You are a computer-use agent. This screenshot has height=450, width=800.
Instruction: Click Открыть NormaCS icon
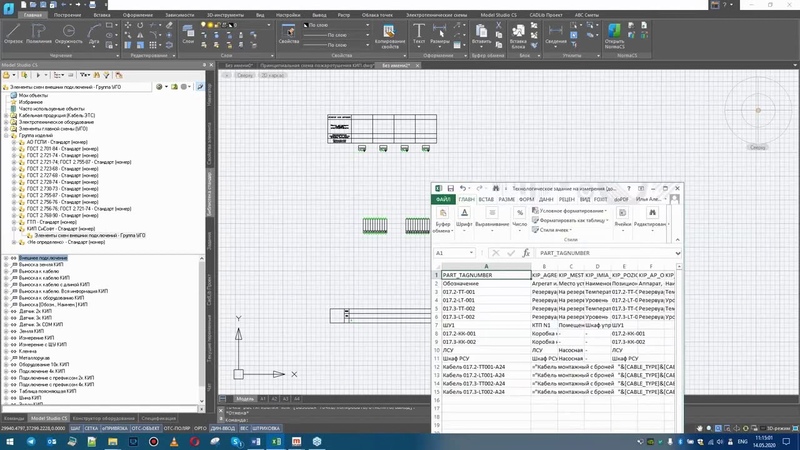[x=614, y=36]
